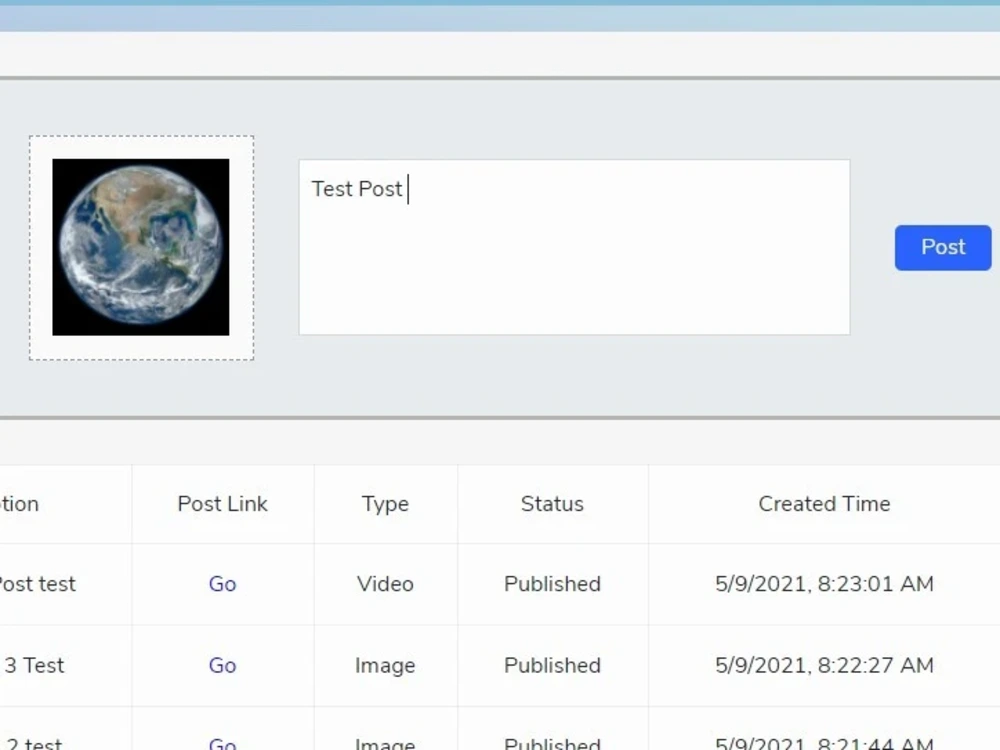The width and height of the screenshot is (1000, 750).
Task: Select the Earth image thumbnail
Action: 141,247
